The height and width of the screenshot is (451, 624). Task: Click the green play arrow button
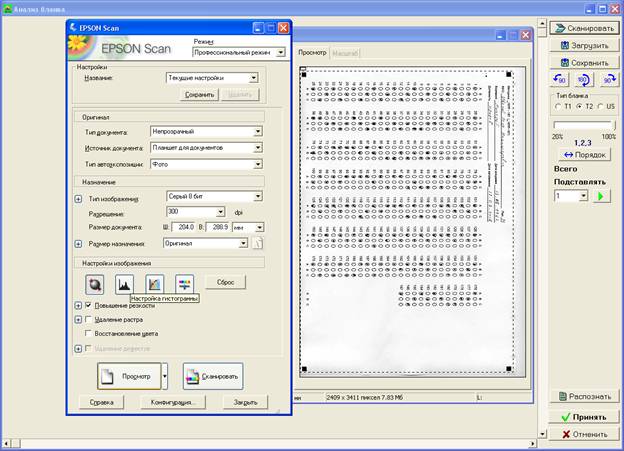tap(601, 196)
